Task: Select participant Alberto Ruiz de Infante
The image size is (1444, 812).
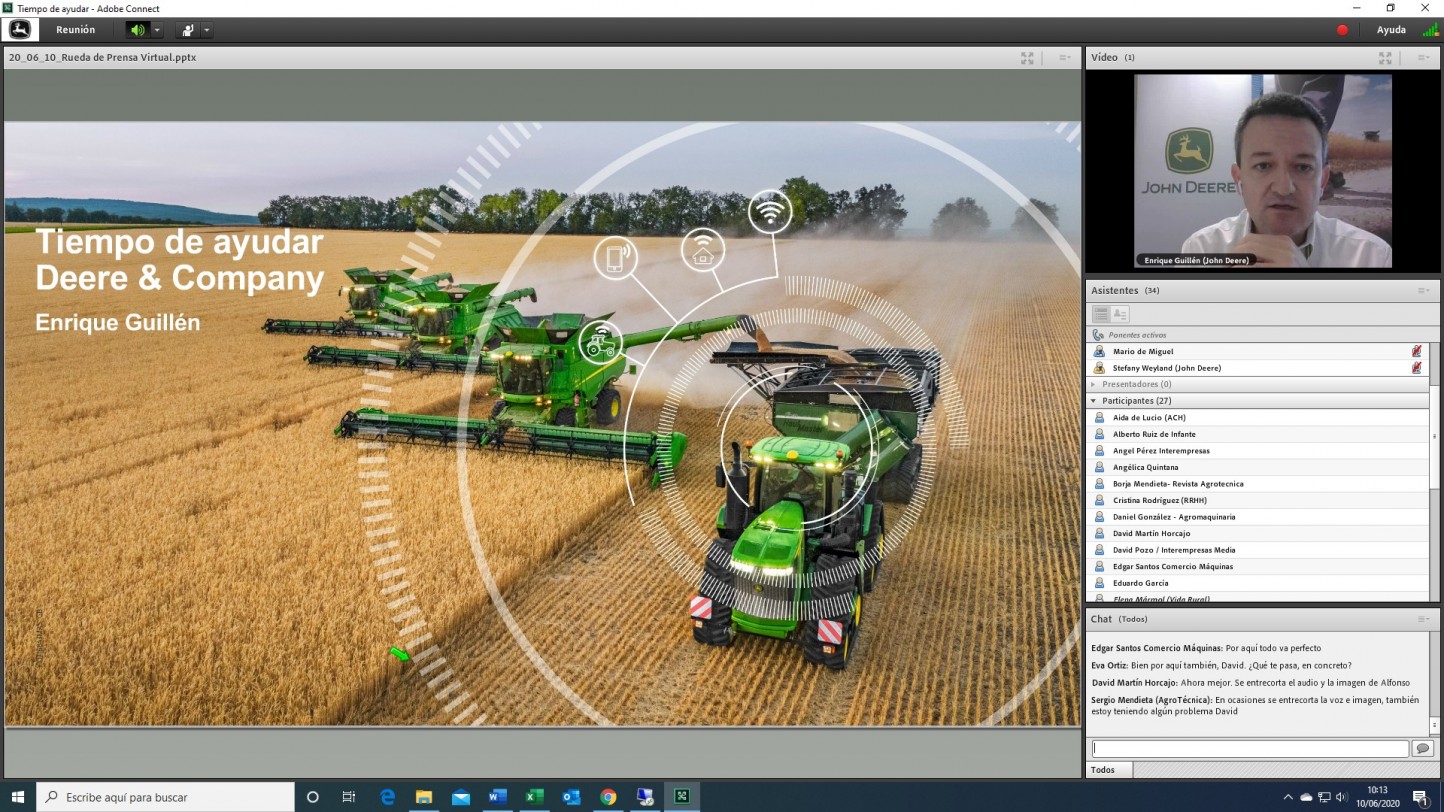Action: click(1258, 434)
